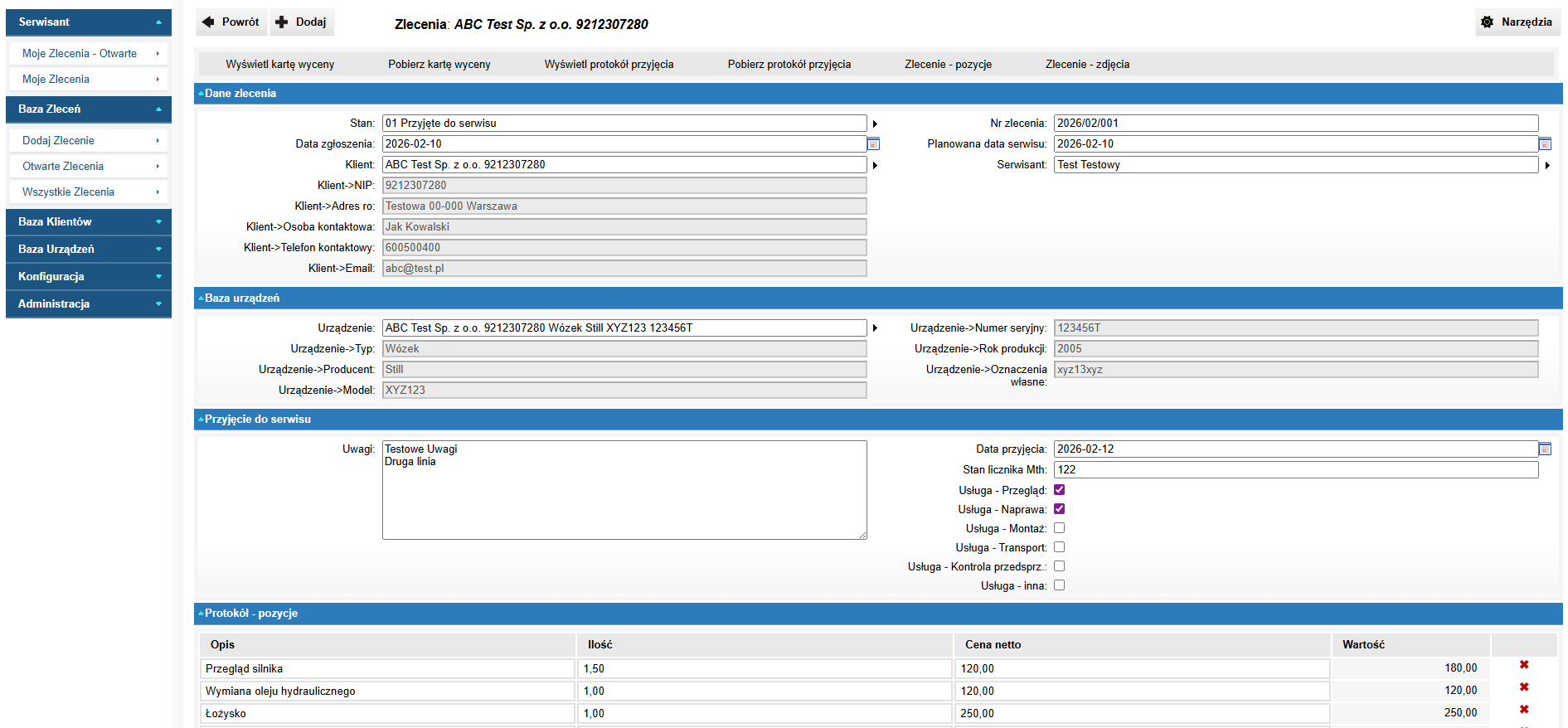Click the calendar icon beside Data zgłoszenia
The image size is (1568, 728).
(x=873, y=144)
